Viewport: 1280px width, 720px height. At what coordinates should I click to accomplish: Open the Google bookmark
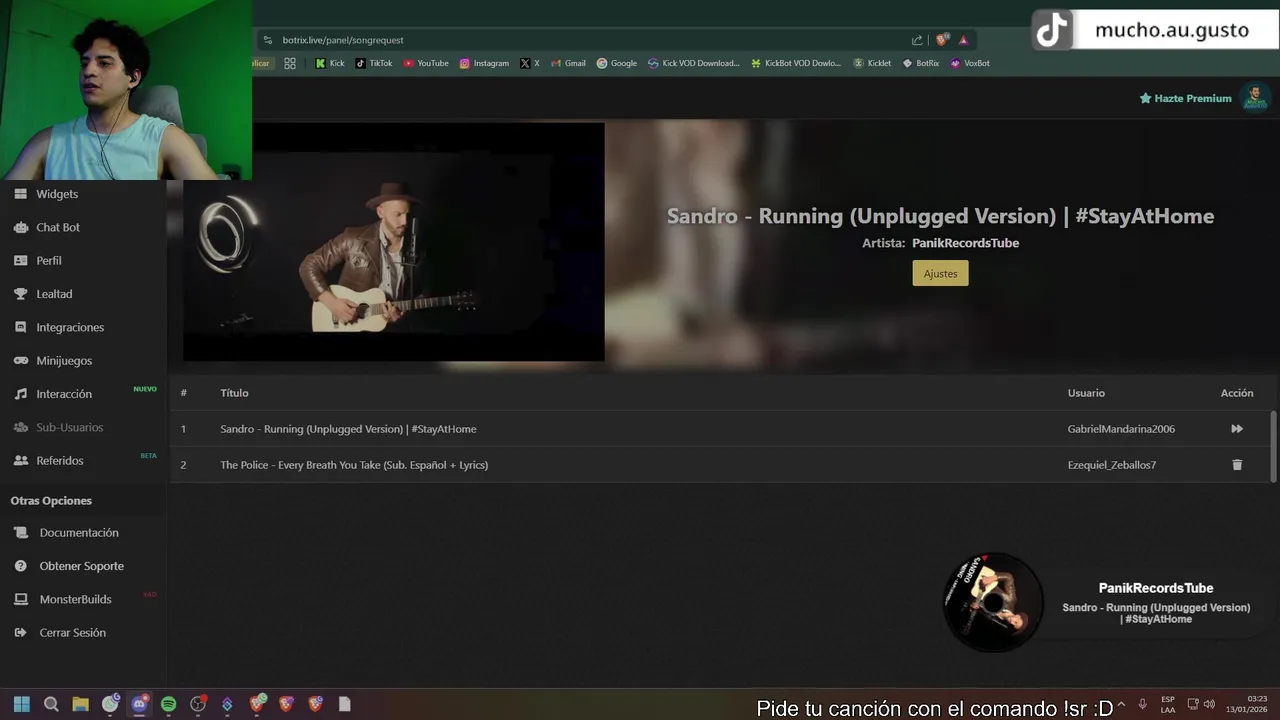(617, 63)
